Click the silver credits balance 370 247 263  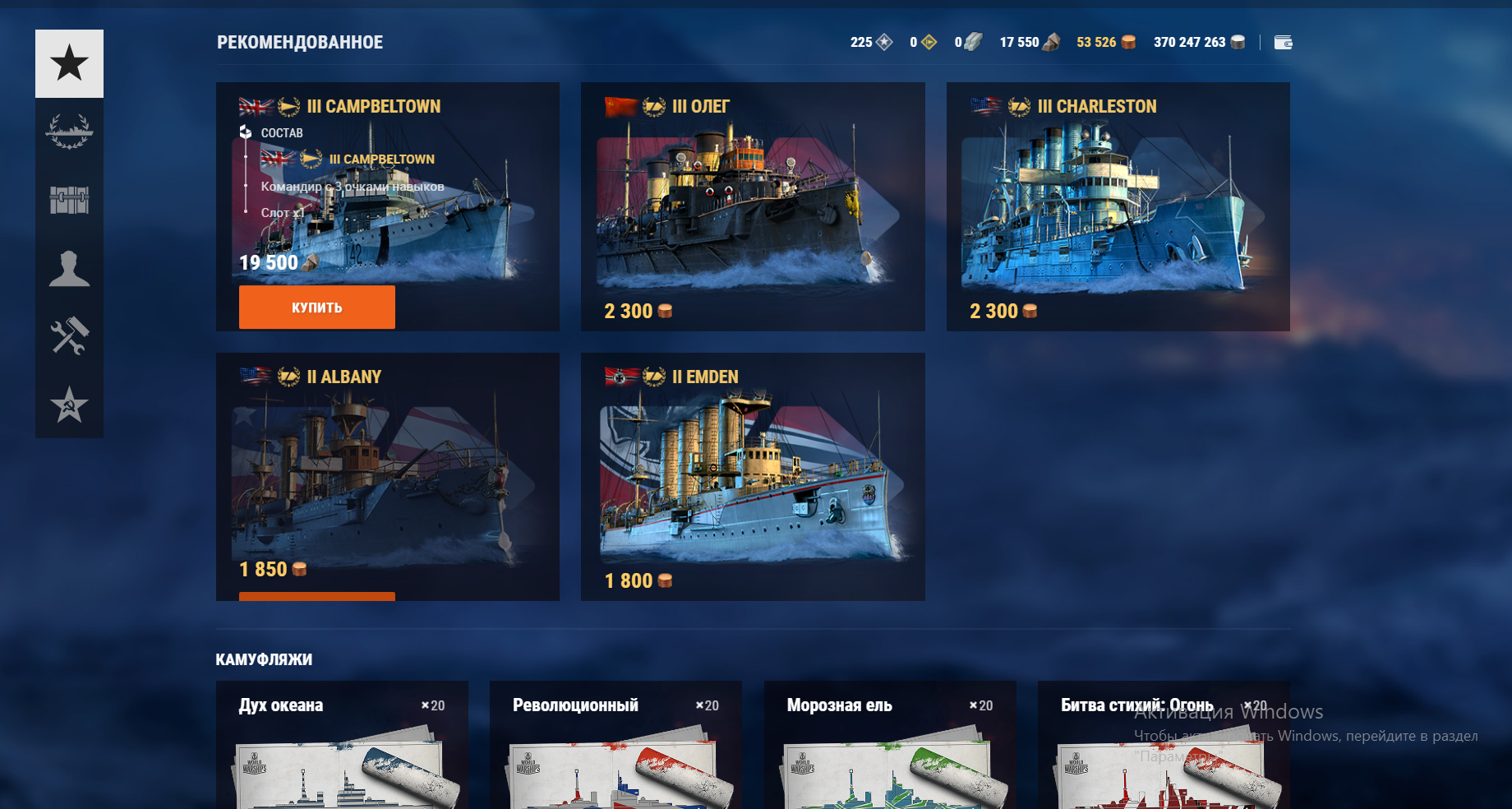tap(1199, 42)
